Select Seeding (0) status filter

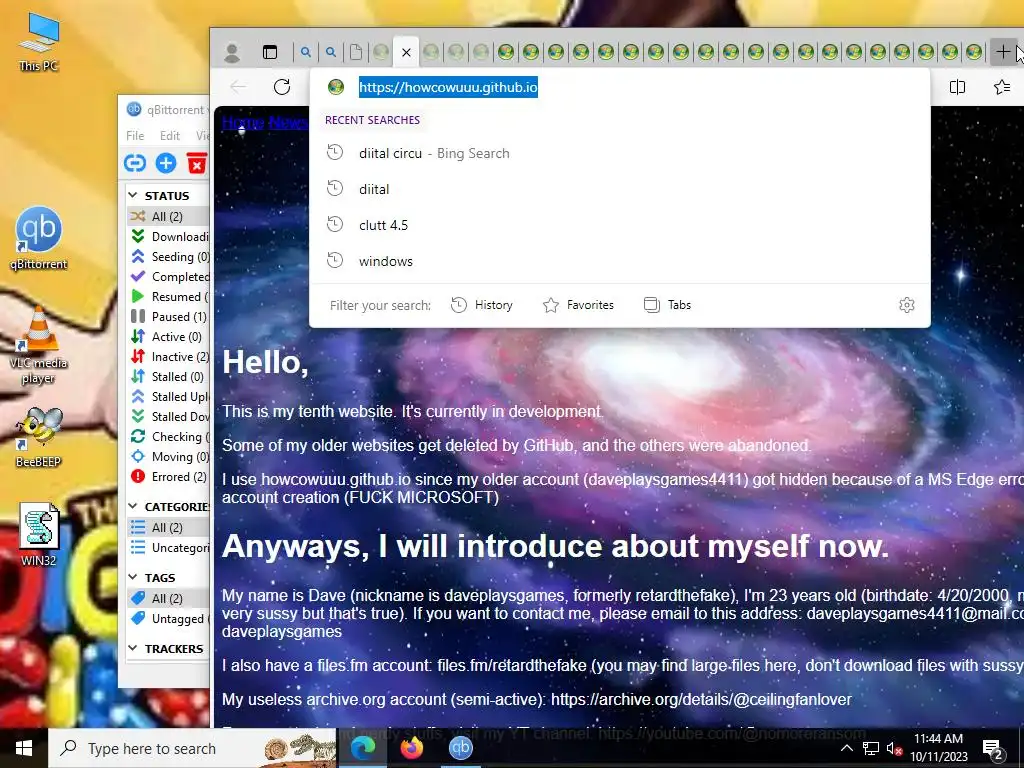pyautogui.click(x=168, y=257)
